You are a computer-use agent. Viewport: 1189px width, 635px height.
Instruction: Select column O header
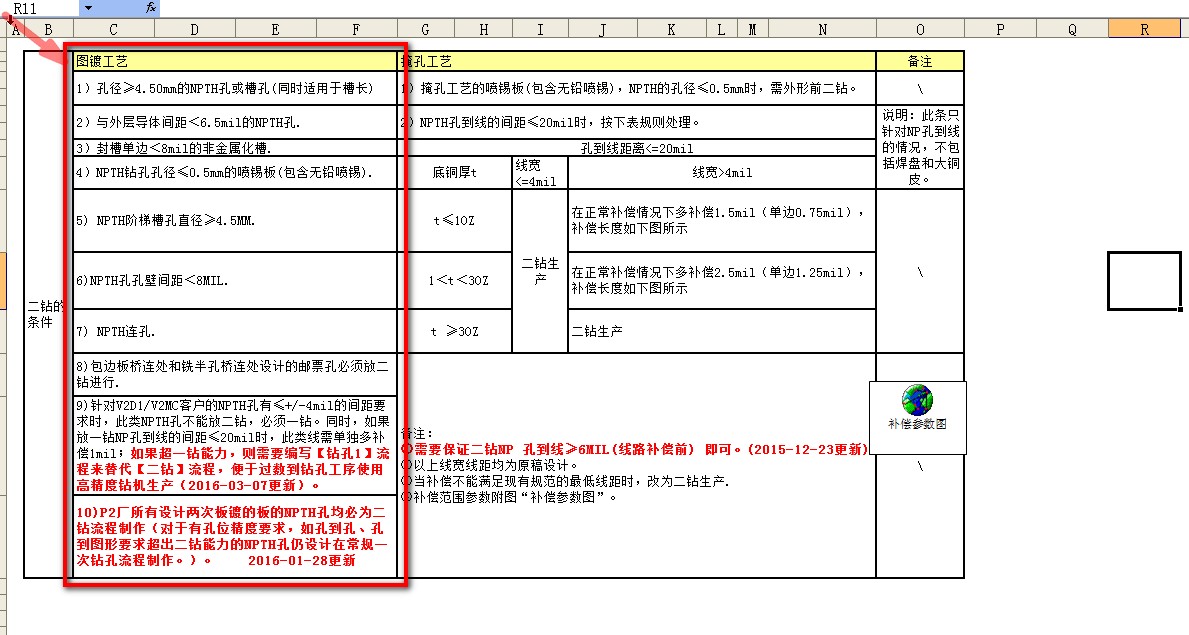pyautogui.click(x=920, y=29)
